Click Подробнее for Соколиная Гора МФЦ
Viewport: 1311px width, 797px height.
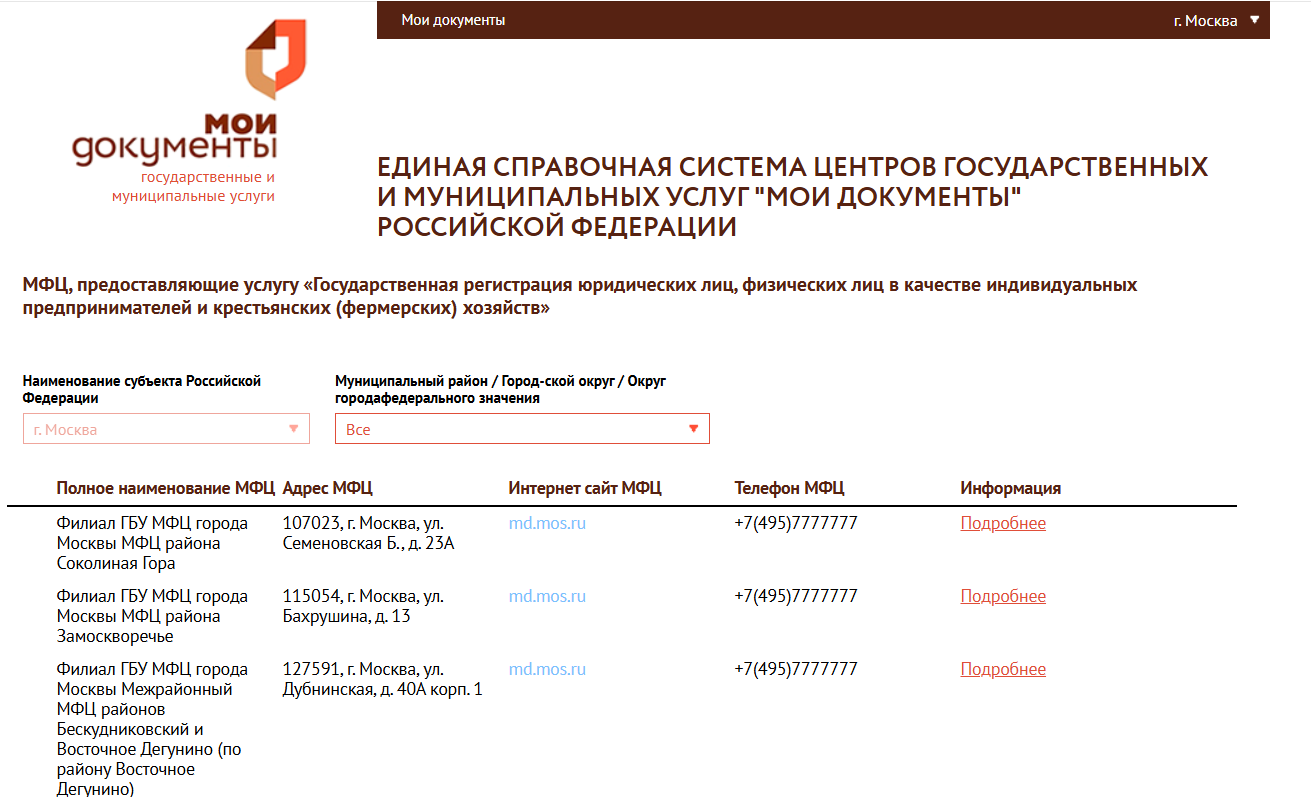(1003, 523)
